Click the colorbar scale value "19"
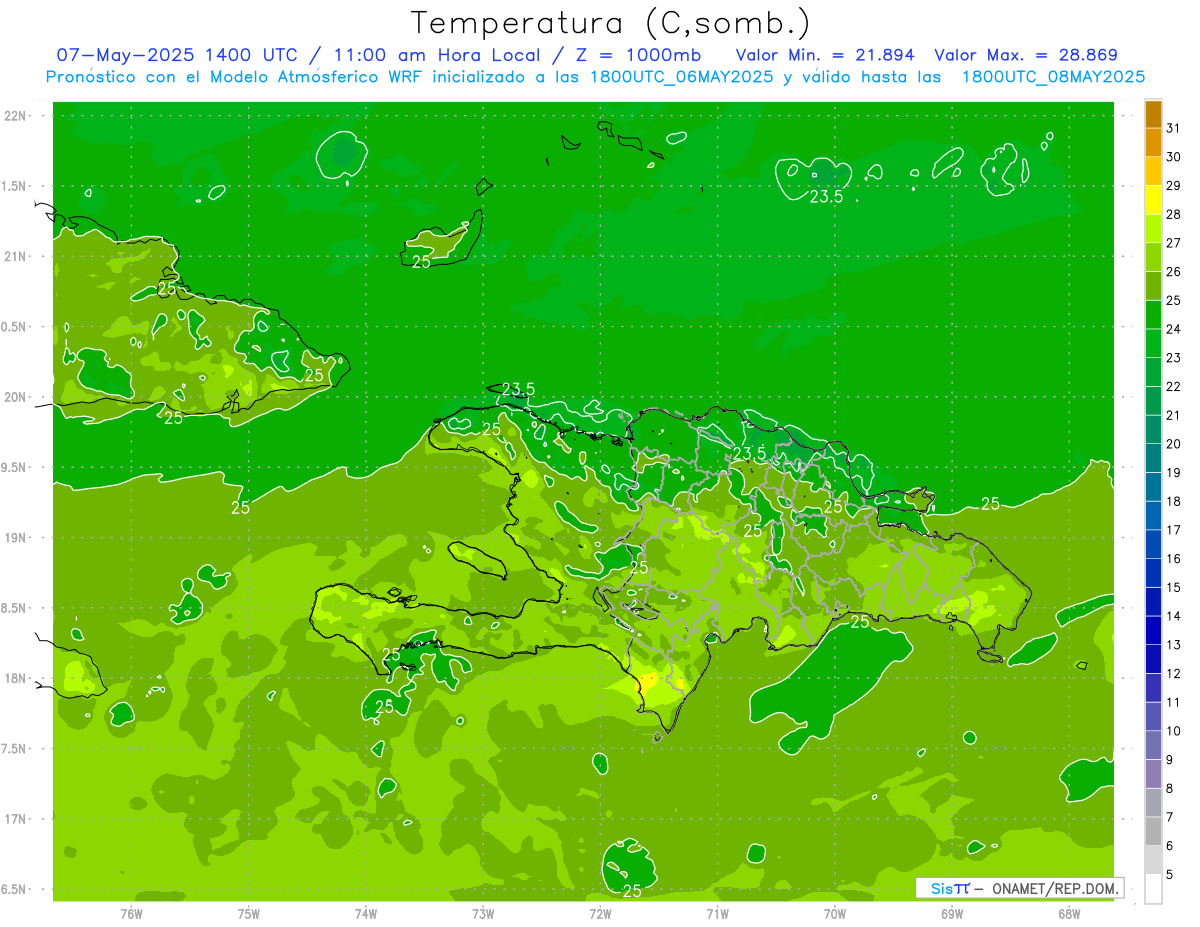 point(1174,472)
